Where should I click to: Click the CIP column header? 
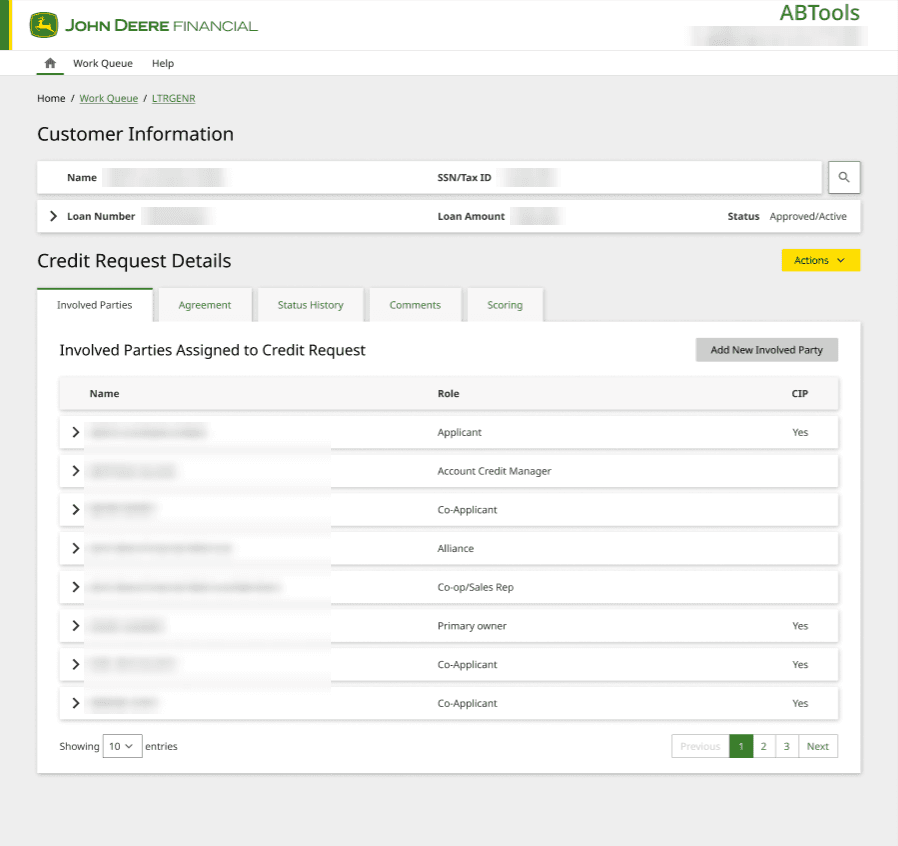pyautogui.click(x=799, y=394)
